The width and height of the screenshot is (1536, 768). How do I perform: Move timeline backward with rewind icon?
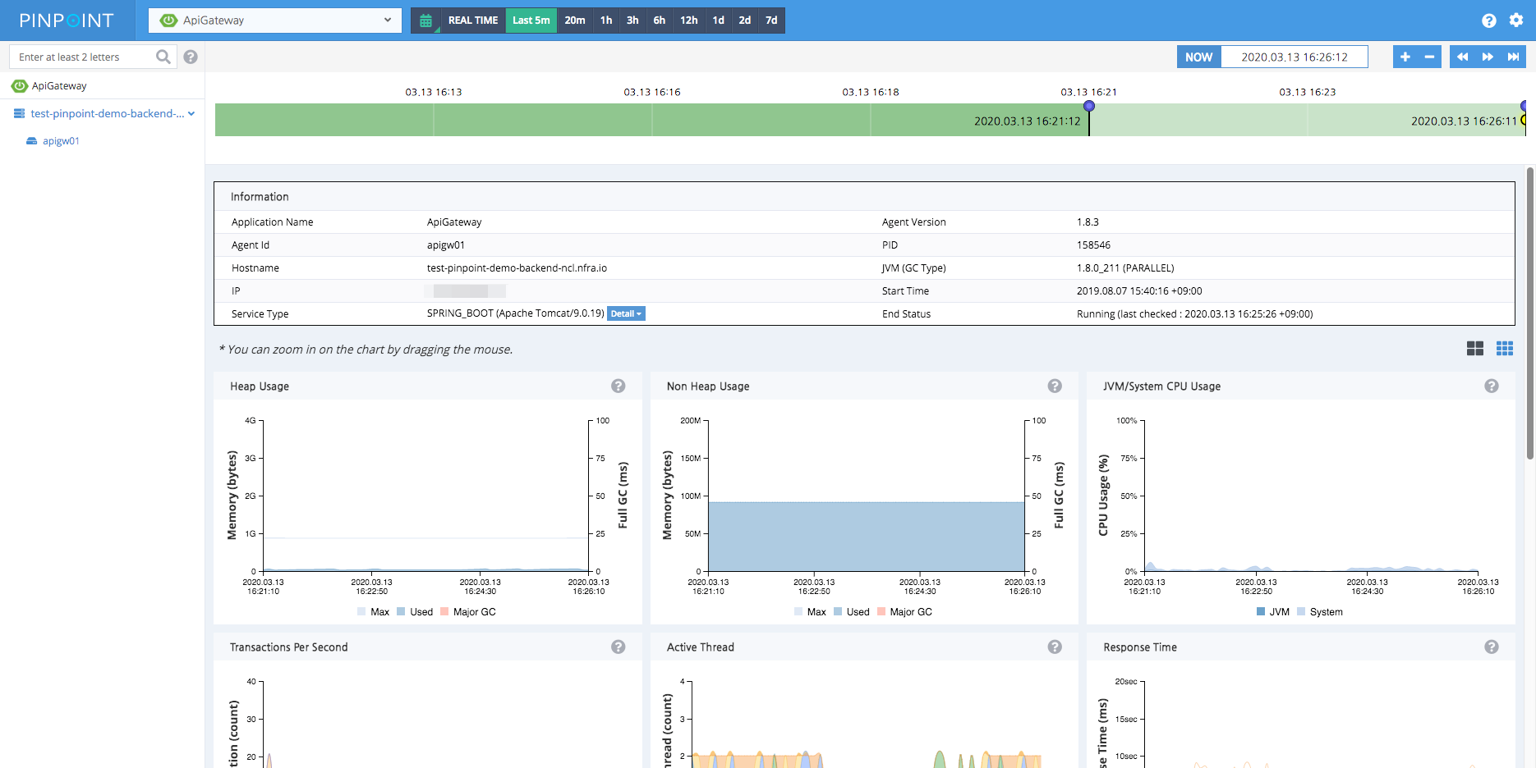(x=1462, y=57)
